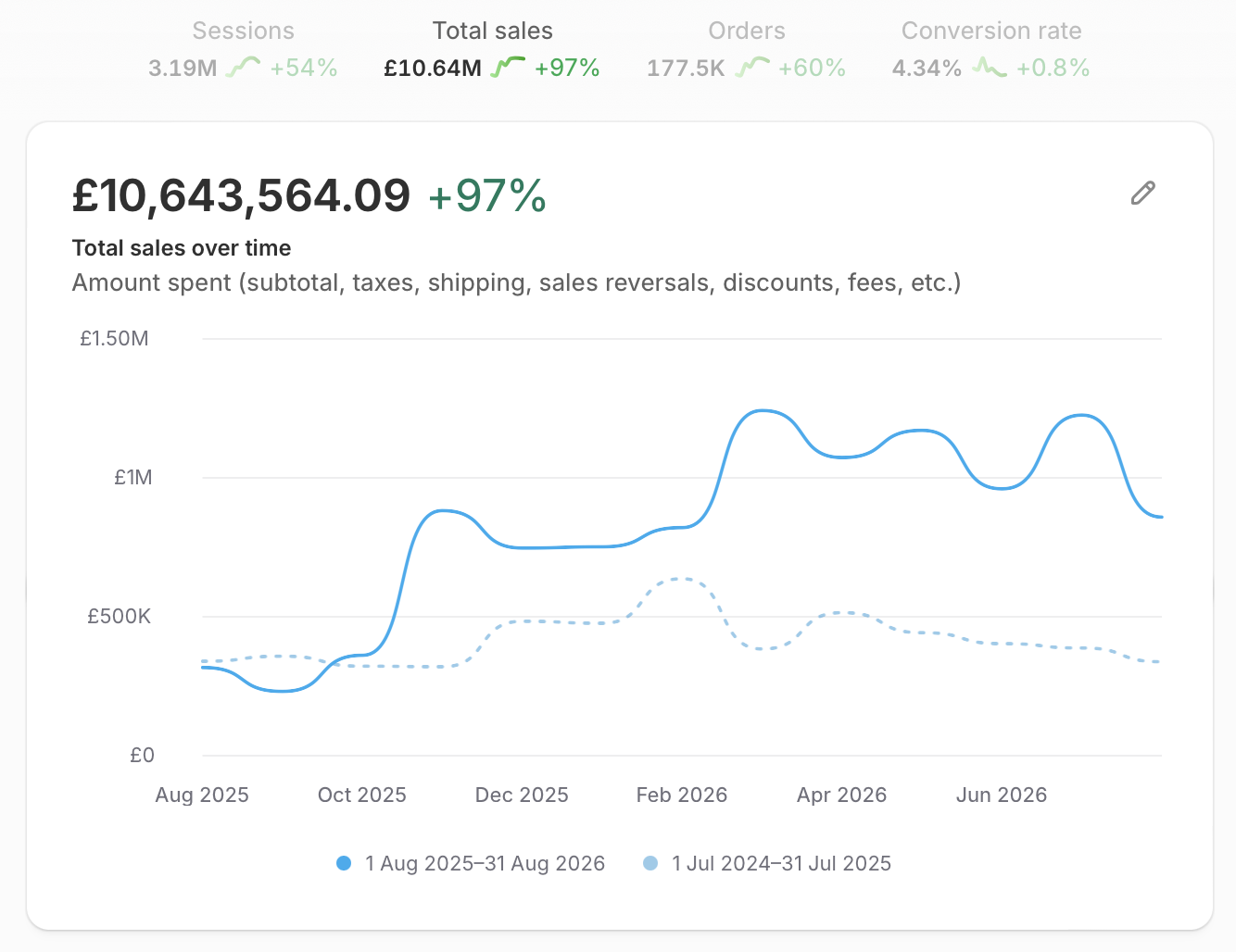Click the light blue legend dot
Screen dimensions: 1236x952
(650, 863)
